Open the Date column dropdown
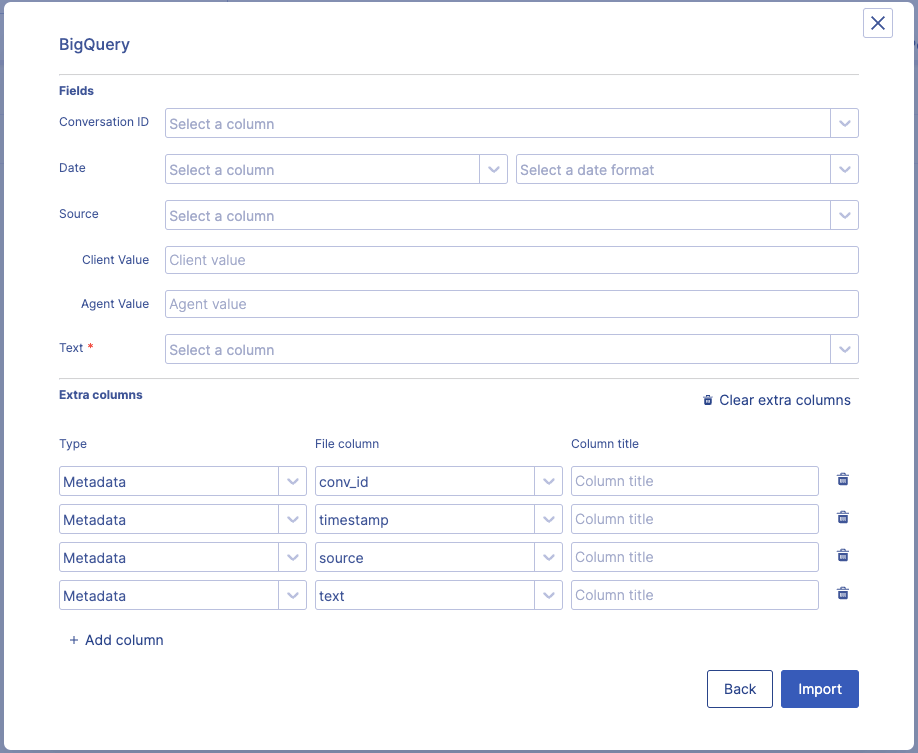 (x=336, y=170)
